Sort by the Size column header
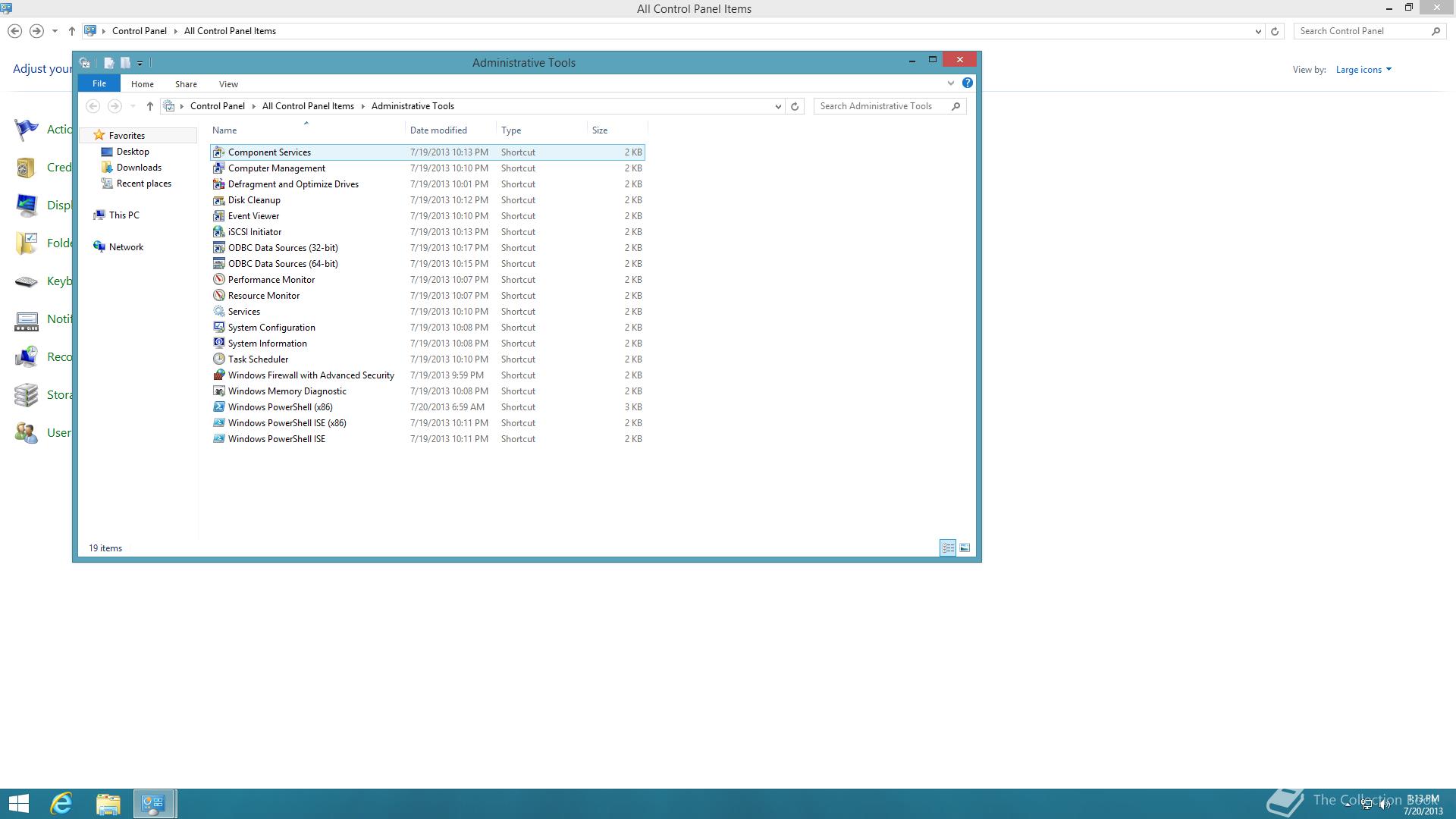The height and width of the screenshot is (819, 1456). 617,130
